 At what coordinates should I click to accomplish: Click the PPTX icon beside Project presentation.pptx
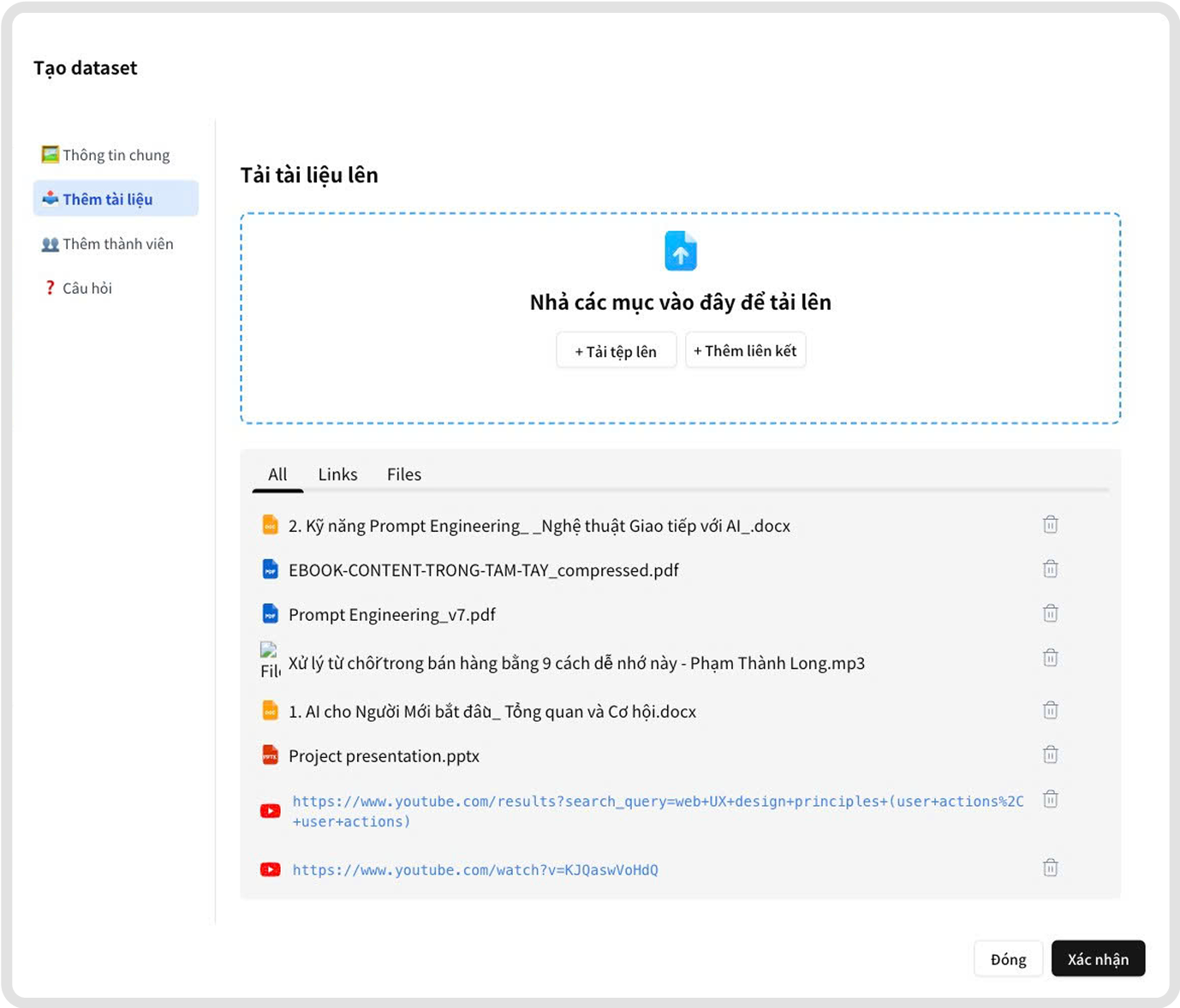pyautogui.click(x=271, y=755)
